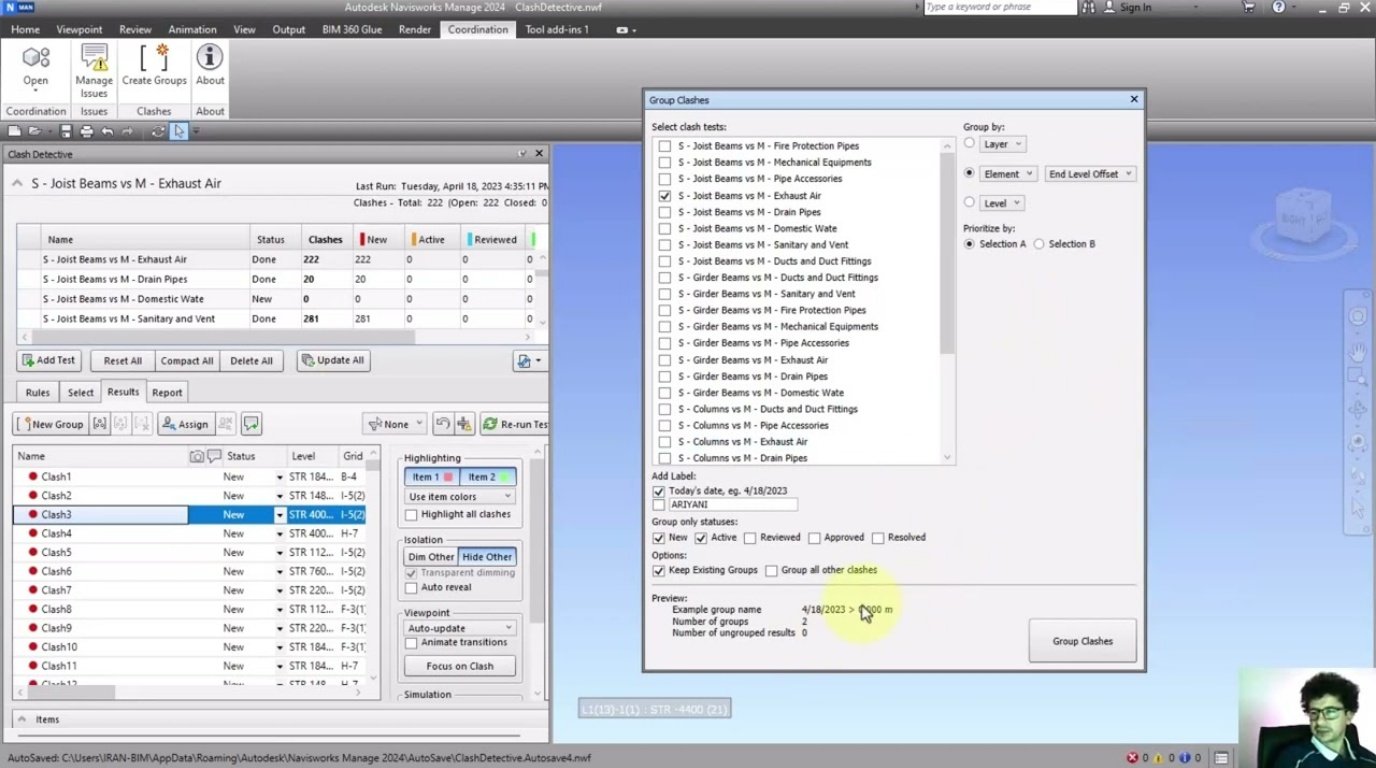Select the Selection B radio button

tap(1039, 244)
